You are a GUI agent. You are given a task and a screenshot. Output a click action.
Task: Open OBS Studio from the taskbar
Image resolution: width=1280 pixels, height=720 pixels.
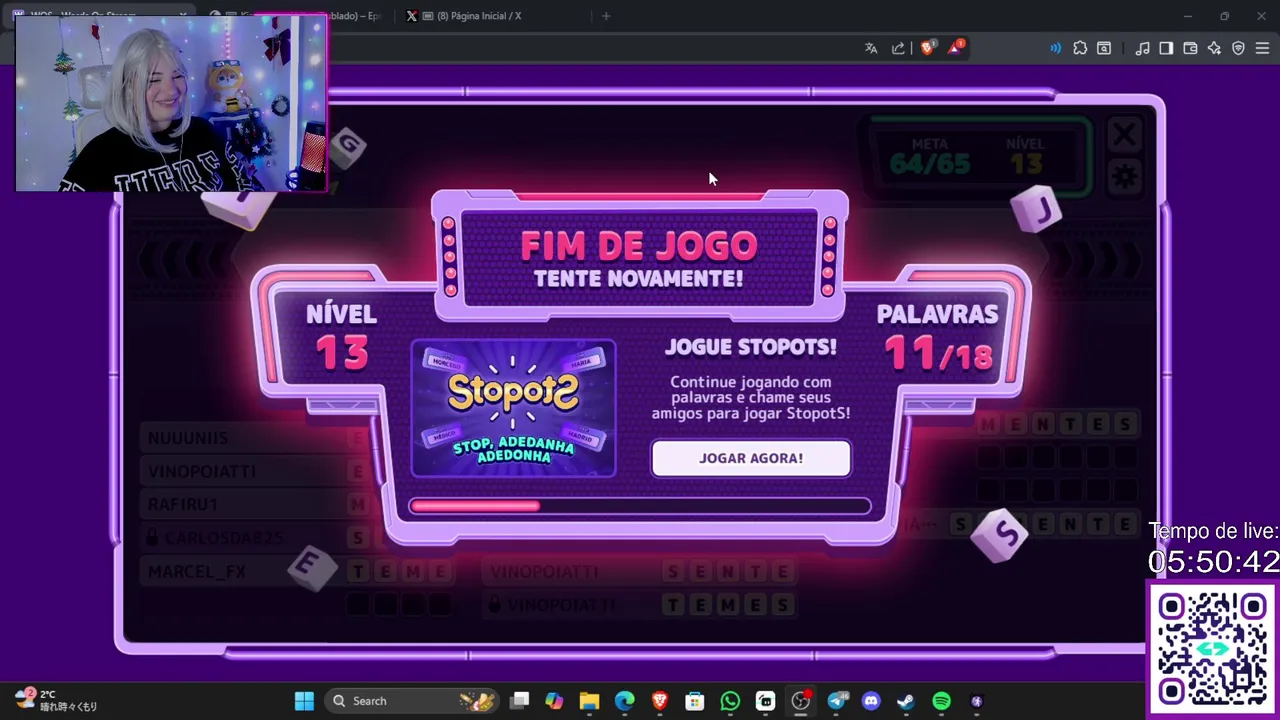[x=800, y=701]
